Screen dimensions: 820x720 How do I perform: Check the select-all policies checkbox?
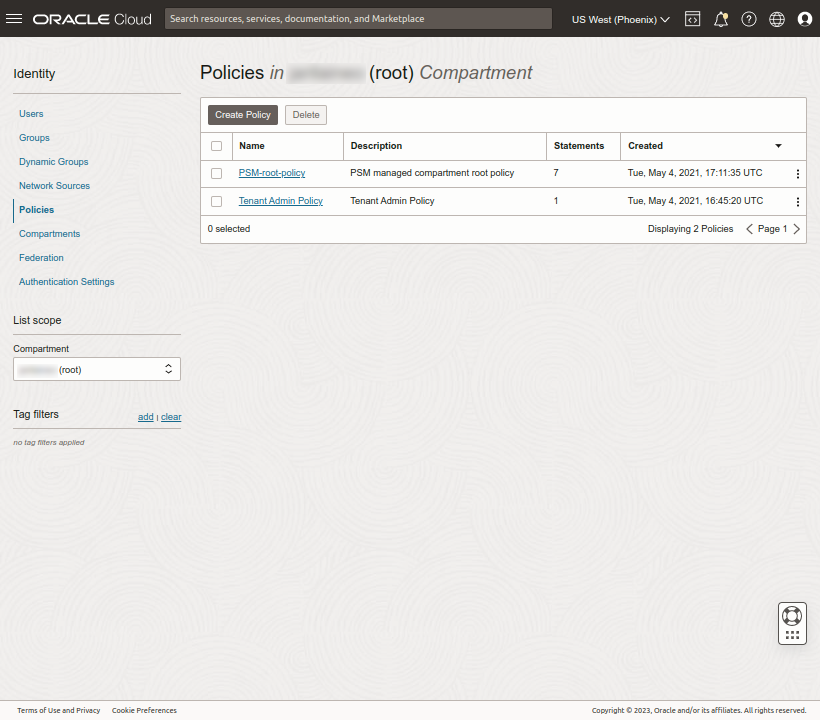(x=217, y=145)
